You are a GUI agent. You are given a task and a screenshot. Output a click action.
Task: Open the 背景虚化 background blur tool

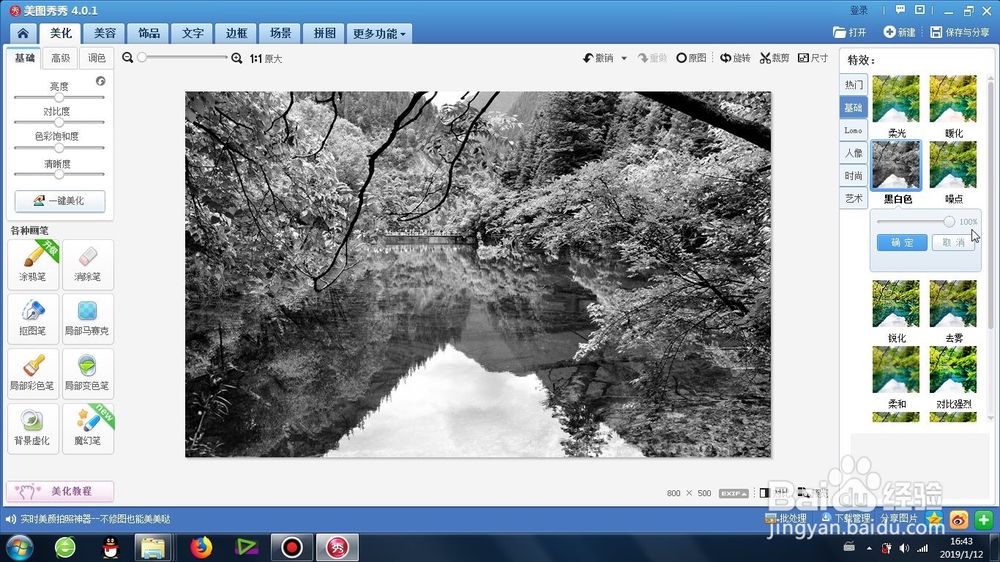(33, 428)
